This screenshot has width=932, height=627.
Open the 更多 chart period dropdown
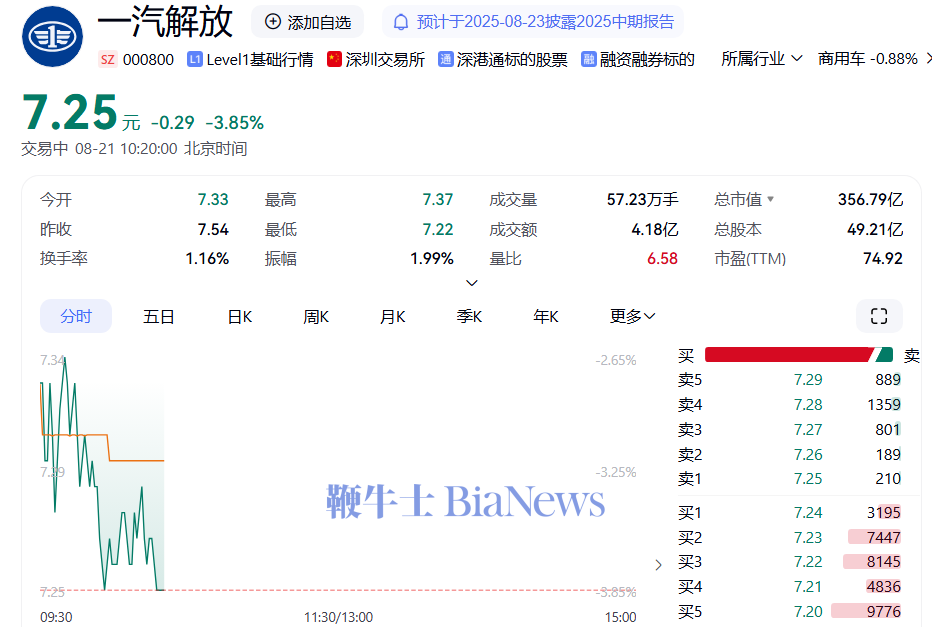point(632,316)
